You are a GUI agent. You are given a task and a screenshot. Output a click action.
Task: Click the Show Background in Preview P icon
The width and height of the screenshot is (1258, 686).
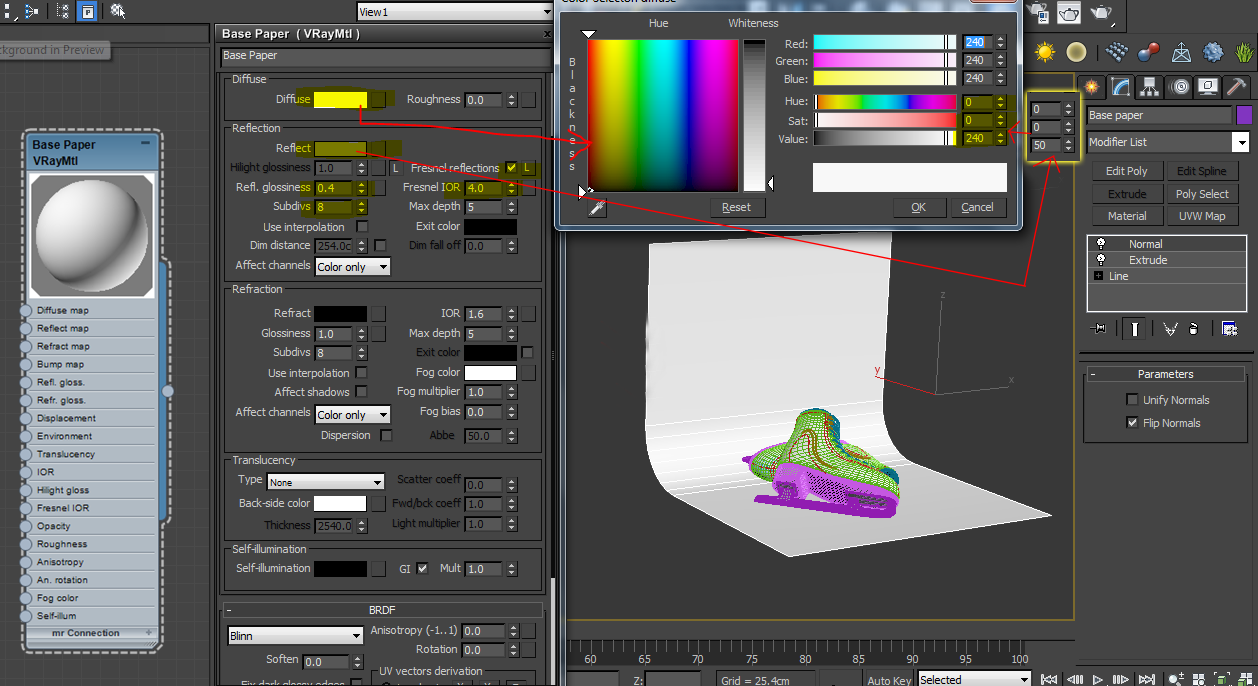click(x=88, y=11)
